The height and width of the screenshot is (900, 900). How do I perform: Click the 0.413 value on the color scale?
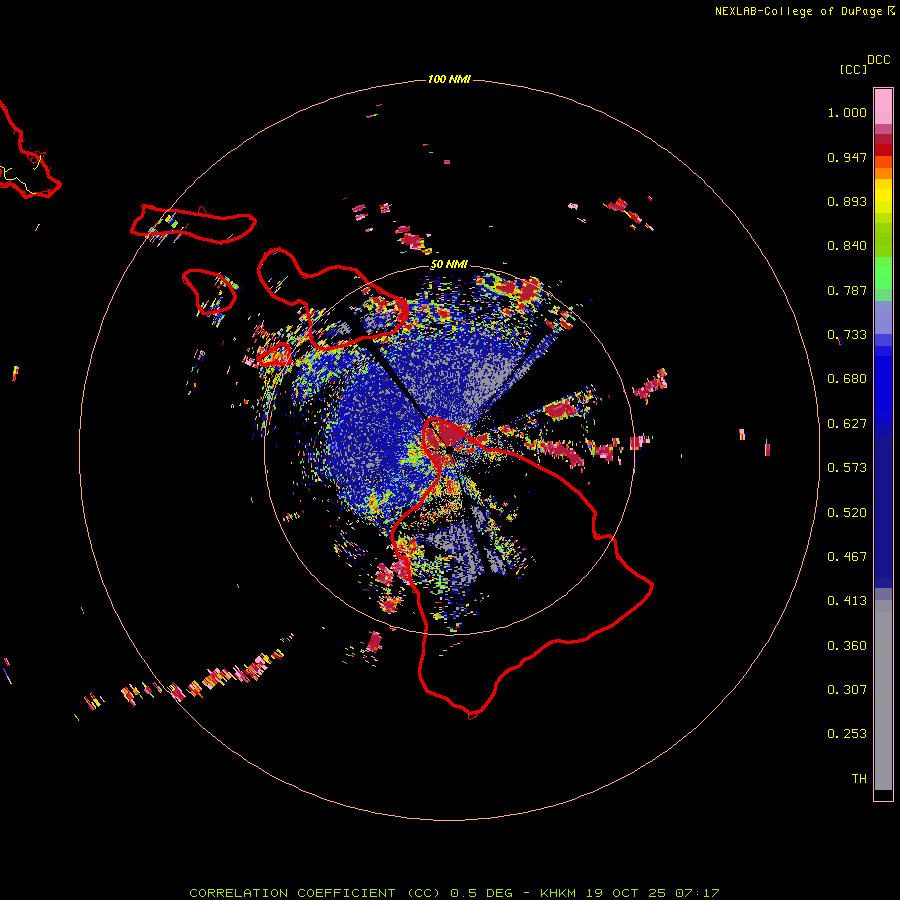tap(847, 601)
